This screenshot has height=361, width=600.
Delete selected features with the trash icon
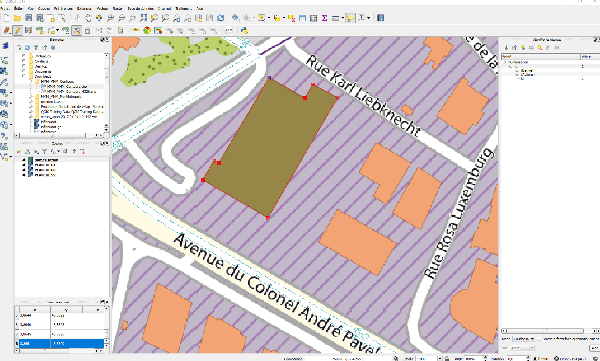pyautogui.click(x=88, y=30)
